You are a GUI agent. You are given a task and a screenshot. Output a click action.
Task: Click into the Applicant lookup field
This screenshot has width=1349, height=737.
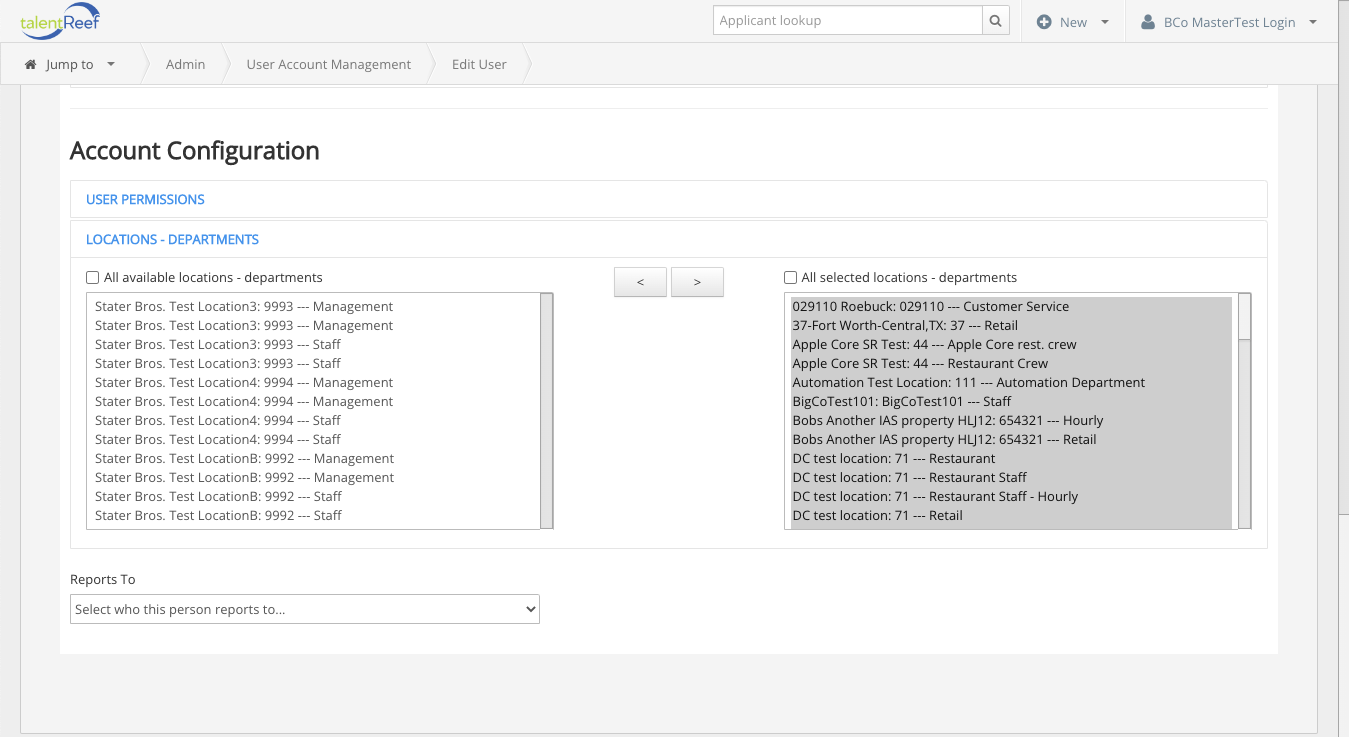[848, 21]
